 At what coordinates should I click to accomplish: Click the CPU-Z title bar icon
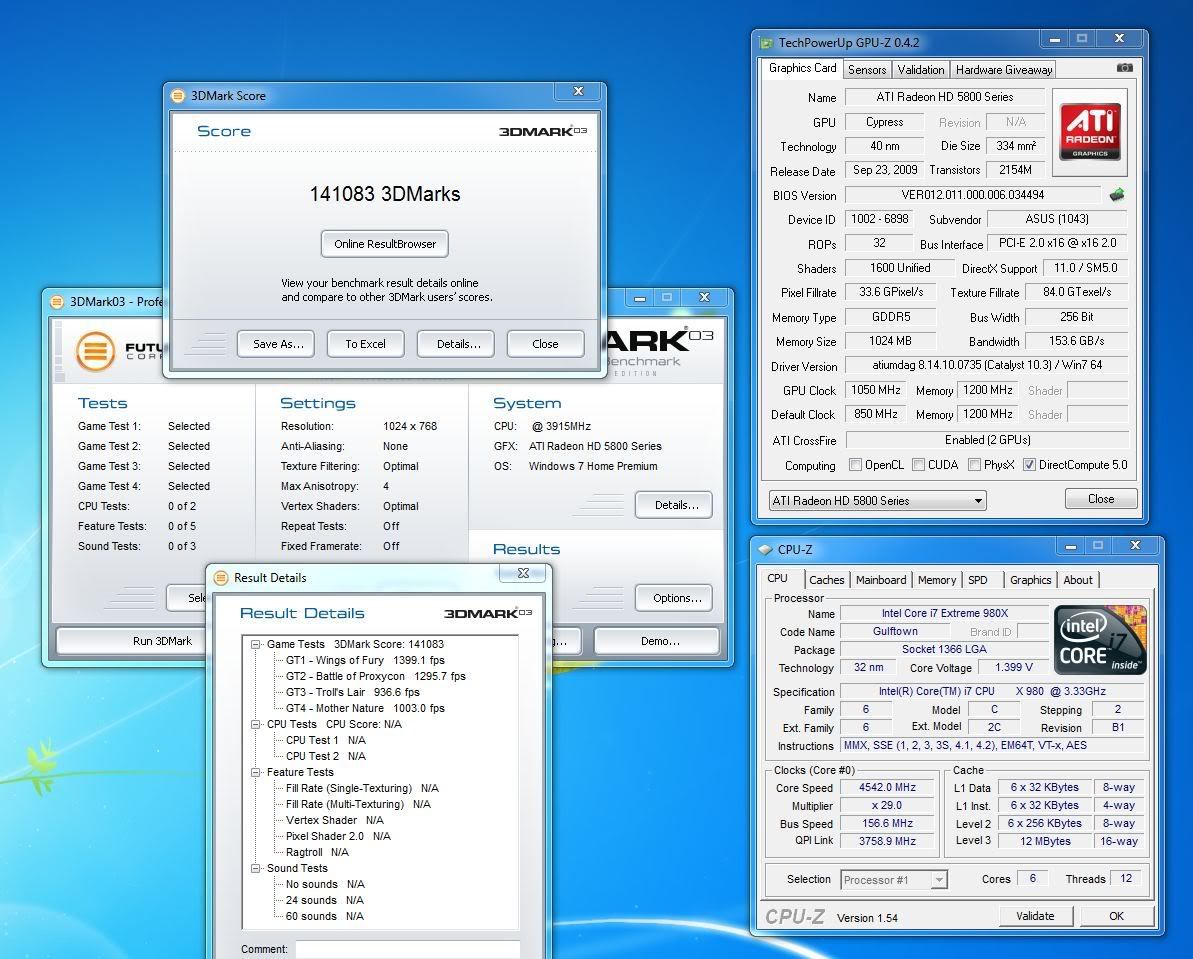[x=765, y=546]
